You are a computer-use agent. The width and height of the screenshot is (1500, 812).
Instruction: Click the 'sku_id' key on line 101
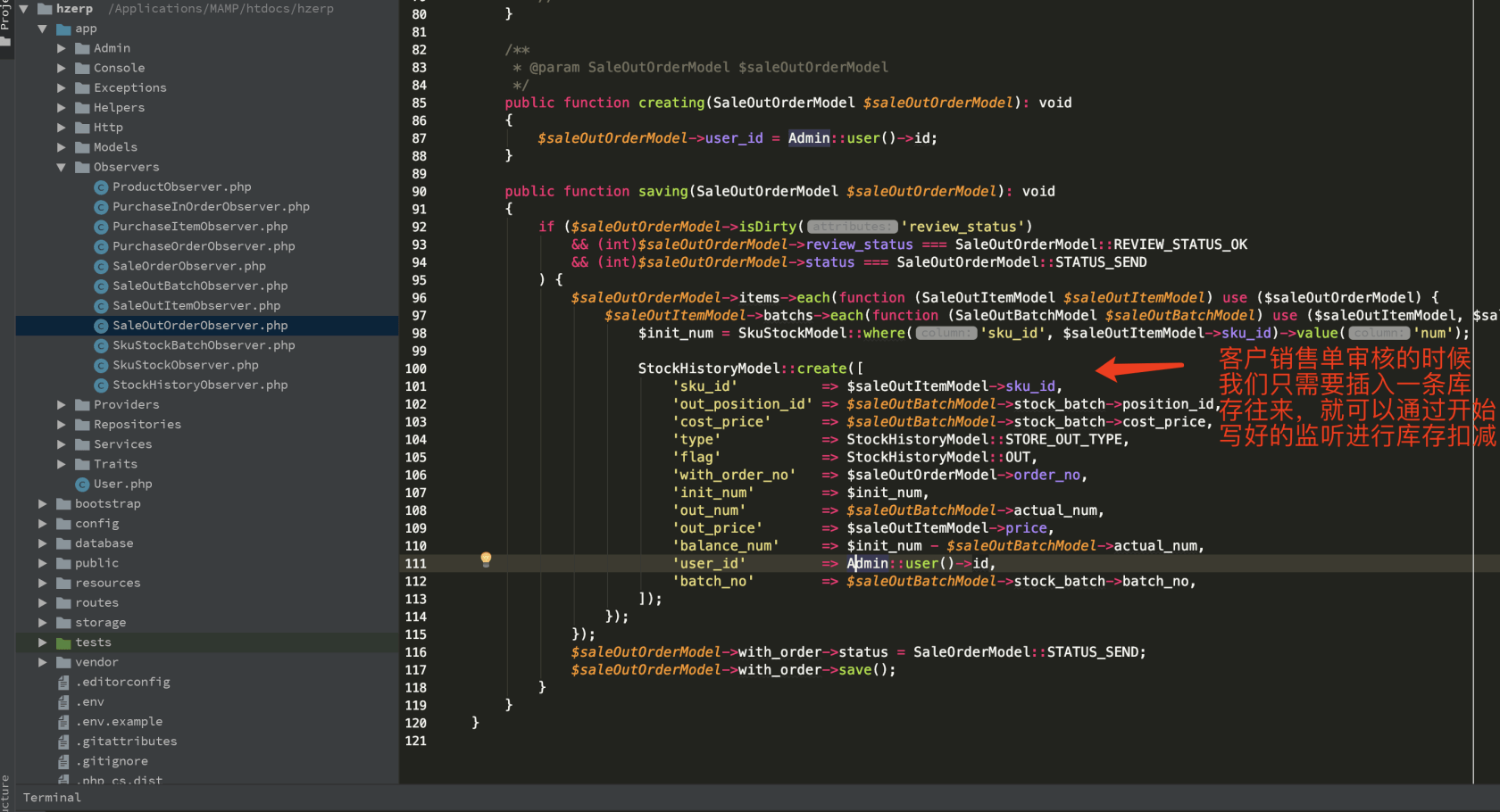pos(705,386)
